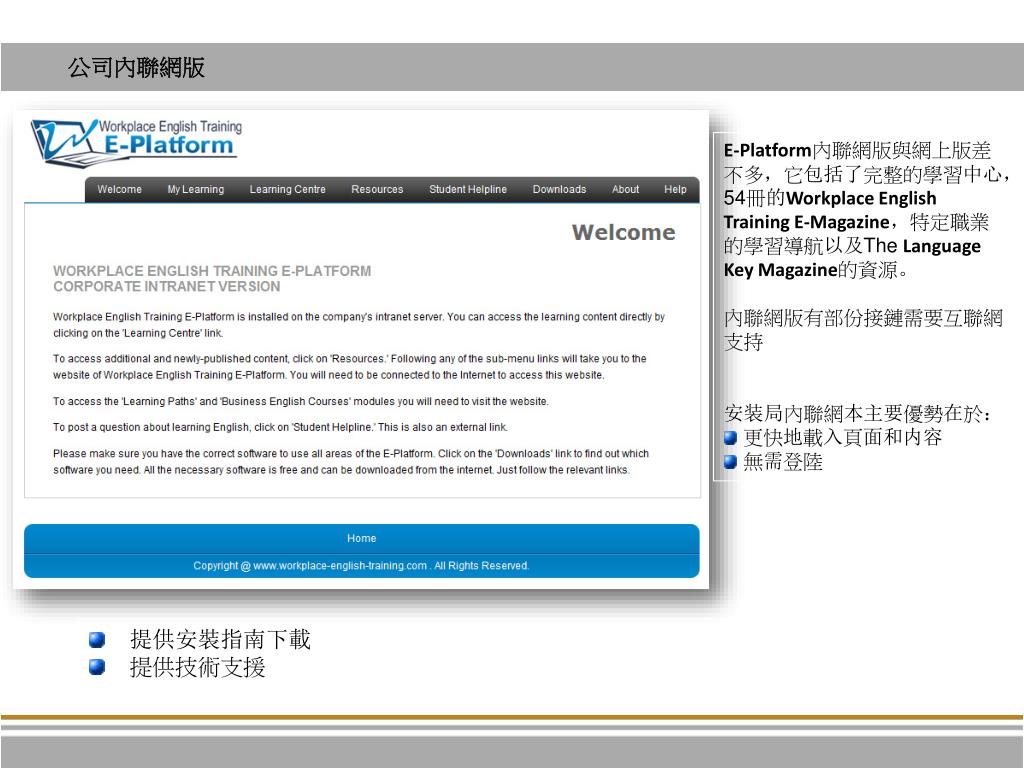
Task: Click the bold 'Workplace English' text in the side panel
Action: tap(861, 198)
